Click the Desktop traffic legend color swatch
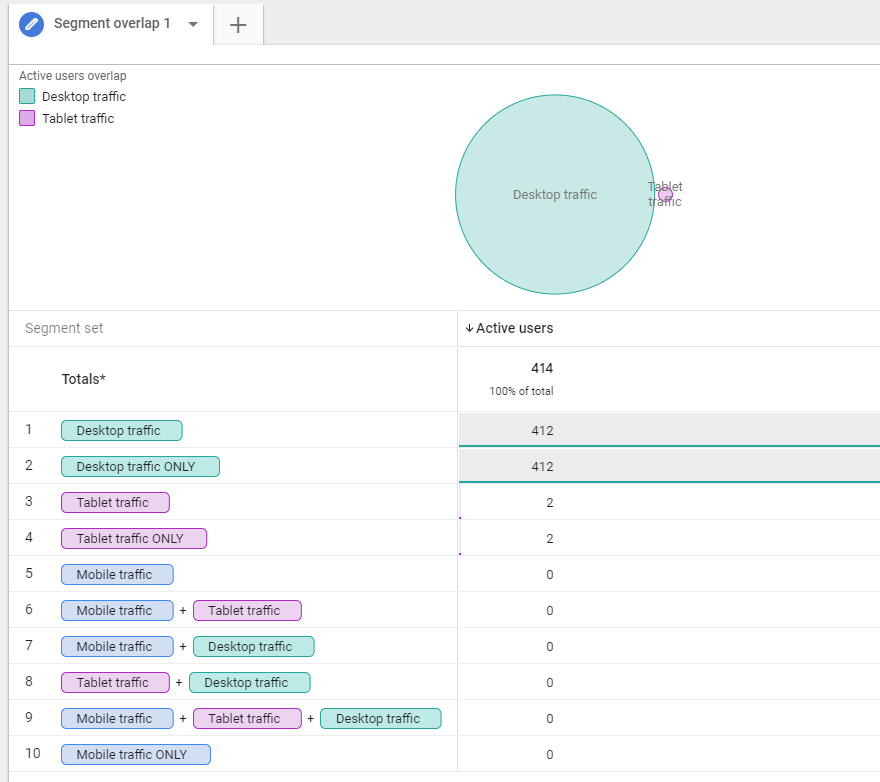 [27, 97]
